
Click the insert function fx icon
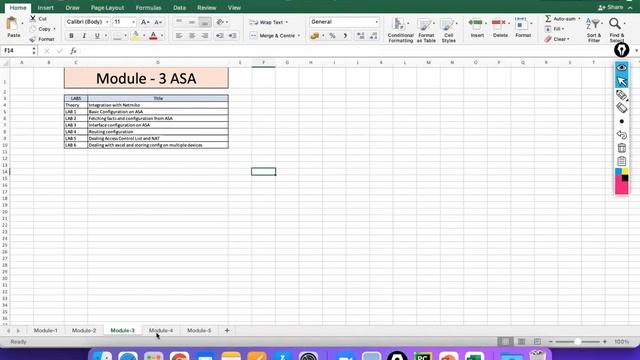tap(73, 51)
